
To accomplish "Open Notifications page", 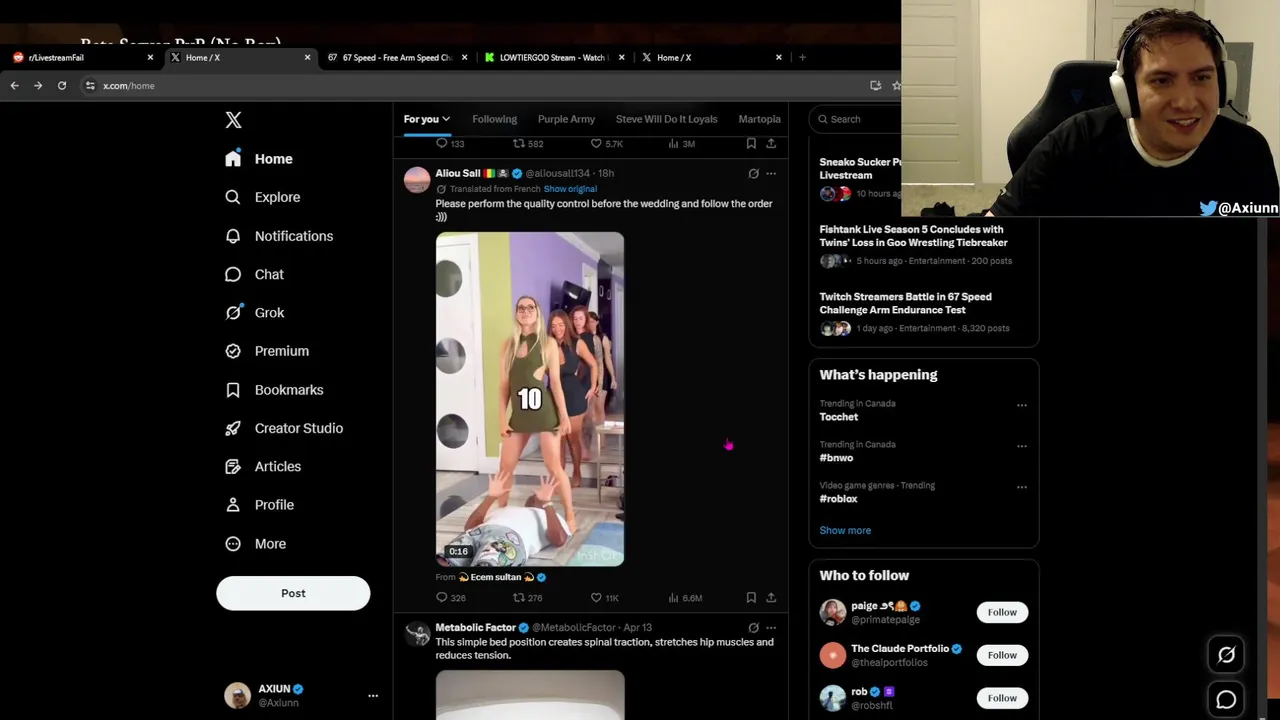I will coord(279,236).
